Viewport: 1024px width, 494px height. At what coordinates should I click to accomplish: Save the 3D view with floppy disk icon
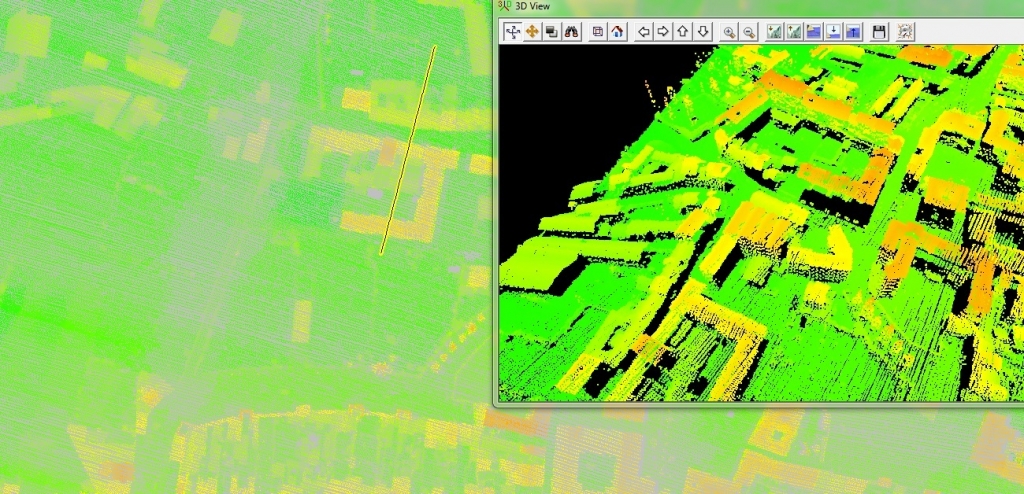[x=879, y=31]
